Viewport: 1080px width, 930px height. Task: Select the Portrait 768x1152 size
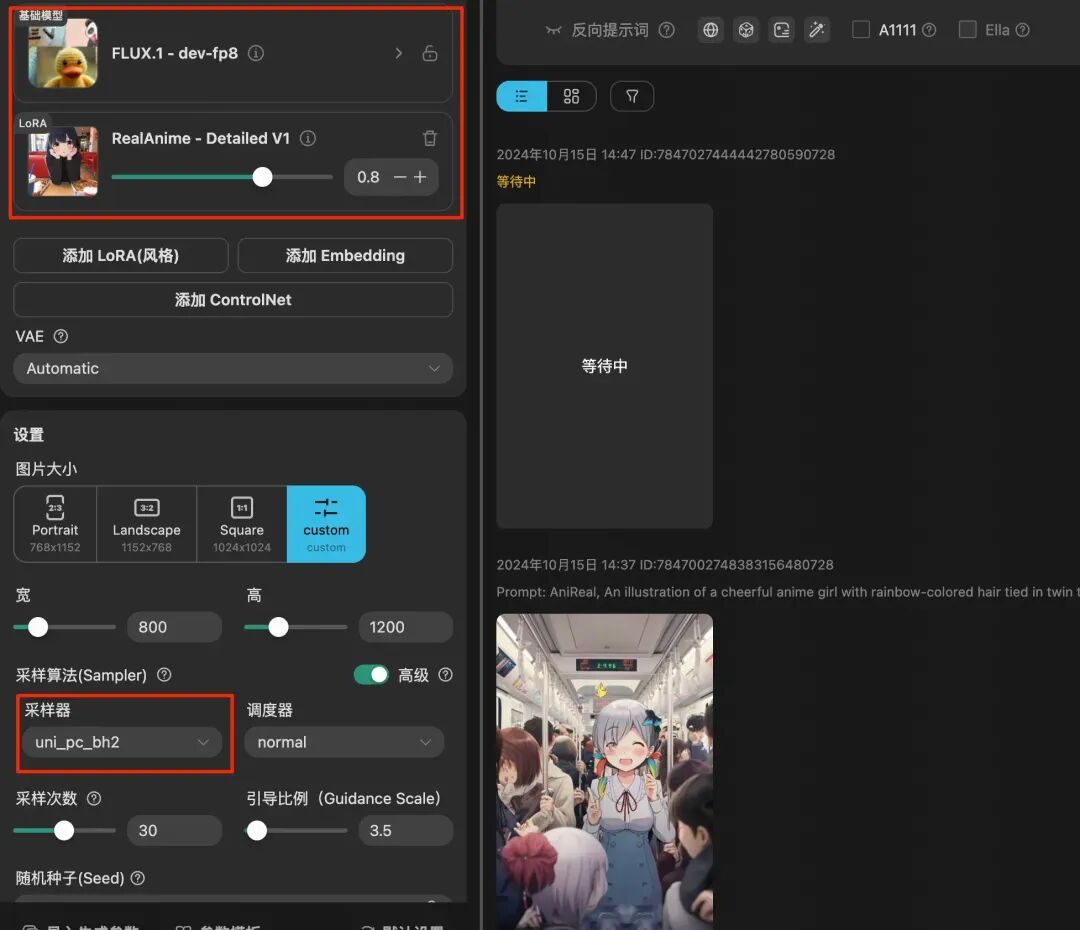pos(55,524)
